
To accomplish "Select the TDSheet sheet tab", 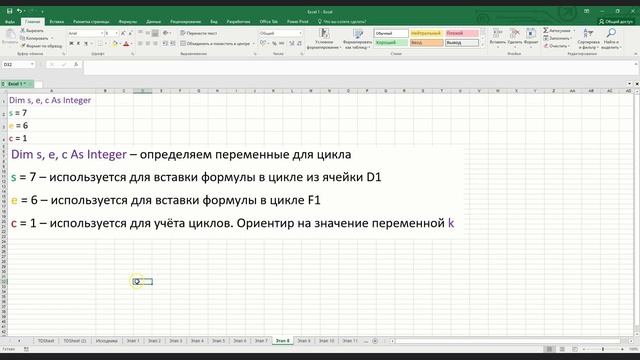I will (x=46, y=340).
